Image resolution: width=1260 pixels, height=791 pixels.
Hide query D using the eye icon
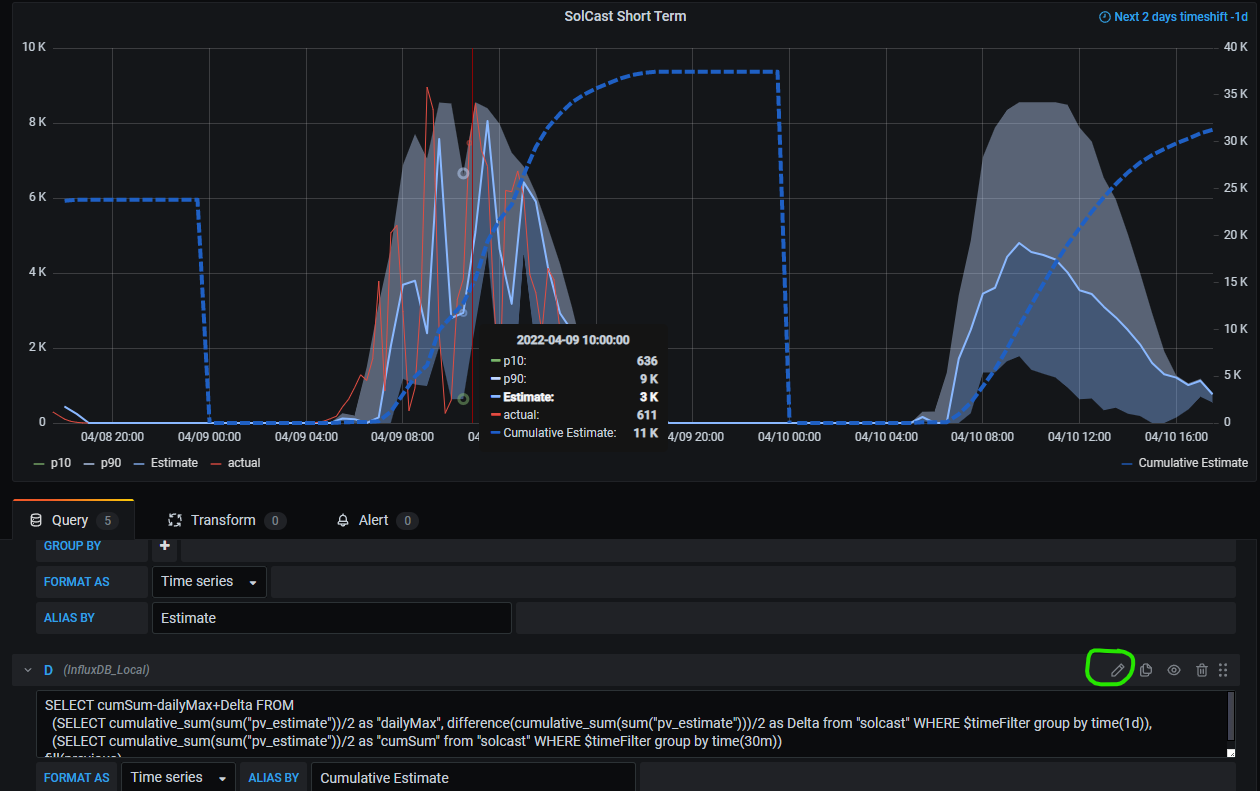coord(1174,670)
